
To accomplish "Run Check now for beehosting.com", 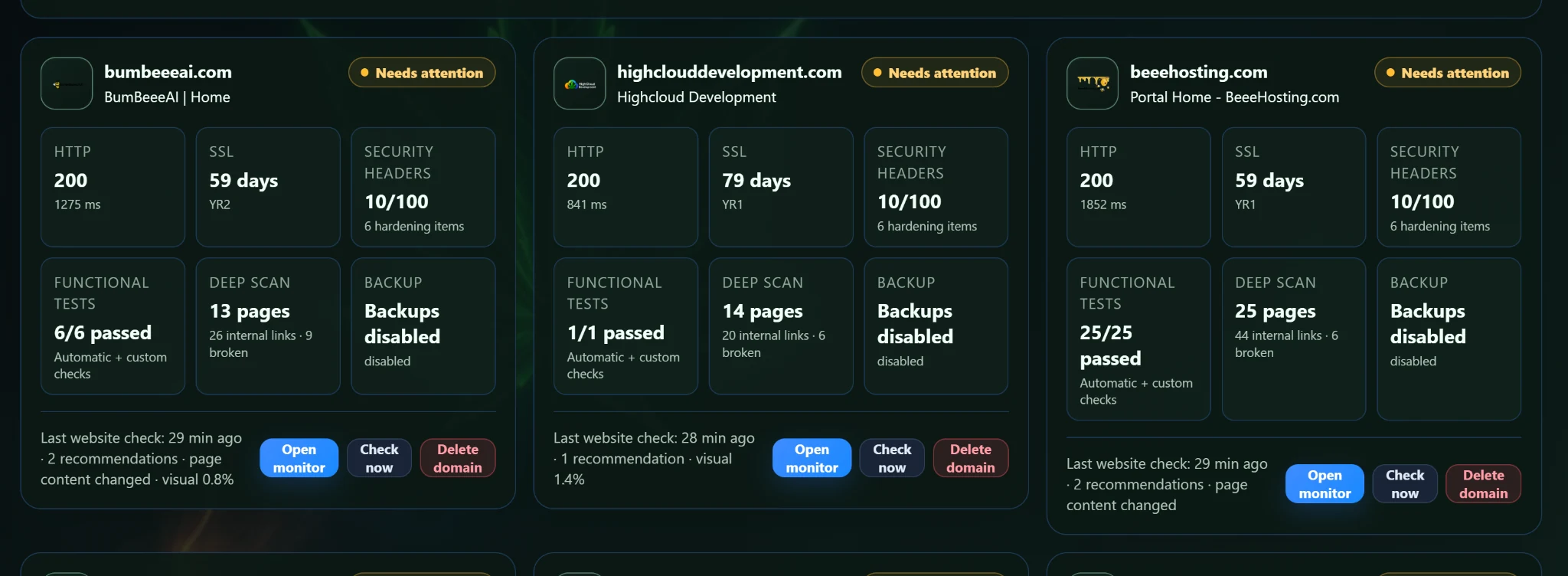I will click(1405, 484).
